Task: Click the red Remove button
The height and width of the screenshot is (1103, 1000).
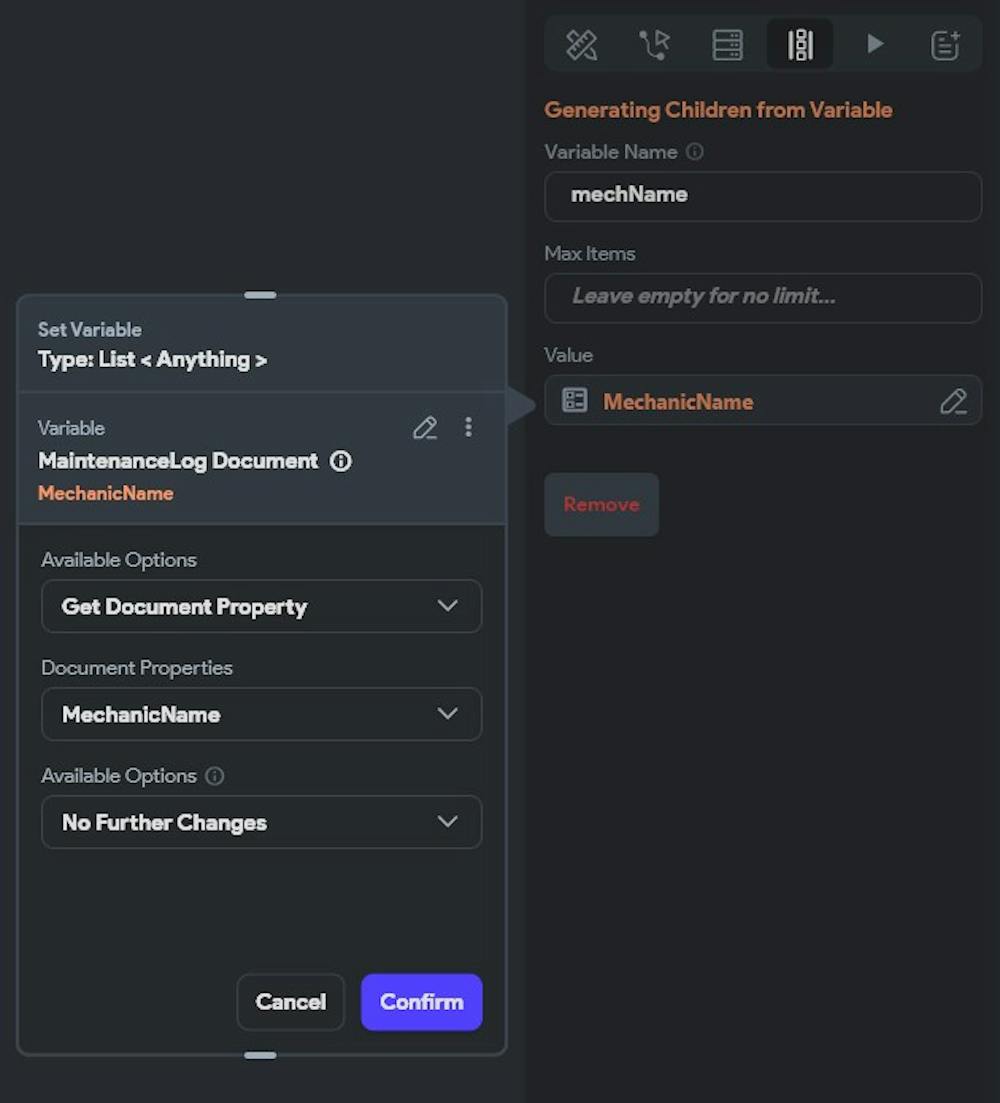Action: (601, 504)
